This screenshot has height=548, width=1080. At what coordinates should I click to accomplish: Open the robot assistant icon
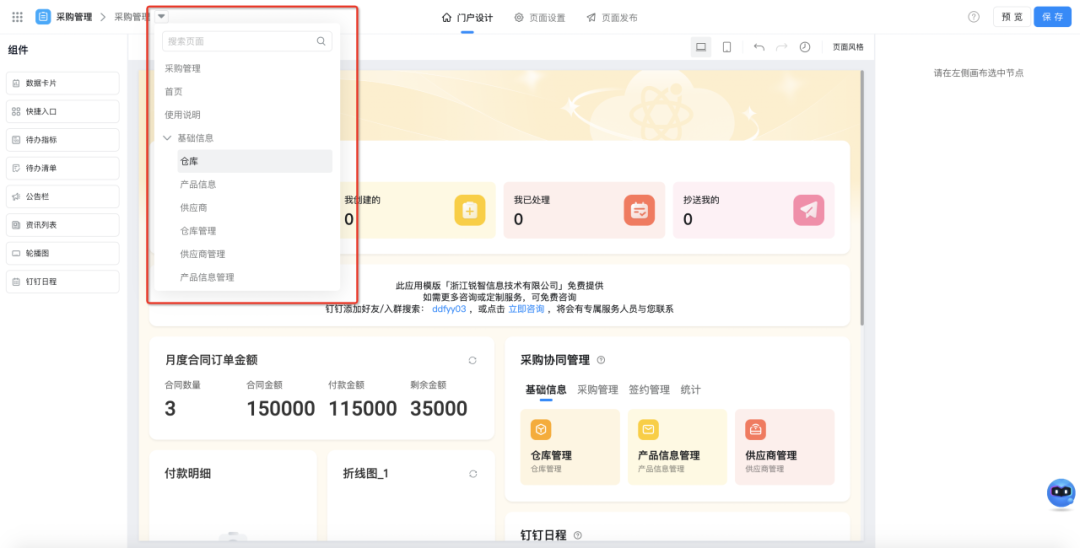coord(1060,493)
